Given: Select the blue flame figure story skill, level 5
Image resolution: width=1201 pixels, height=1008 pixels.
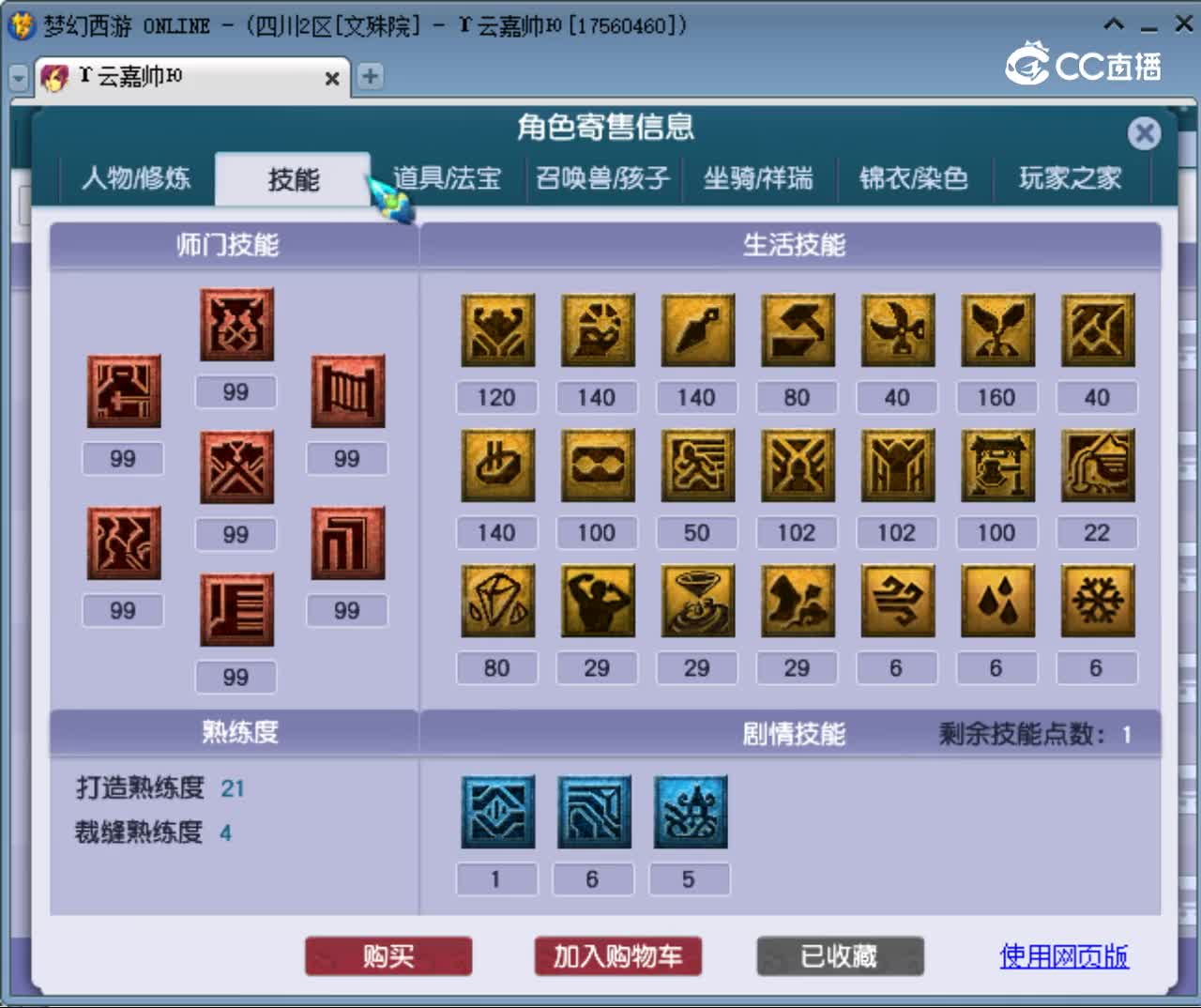Looking at the screenshot, I should [x=691, y=812].
